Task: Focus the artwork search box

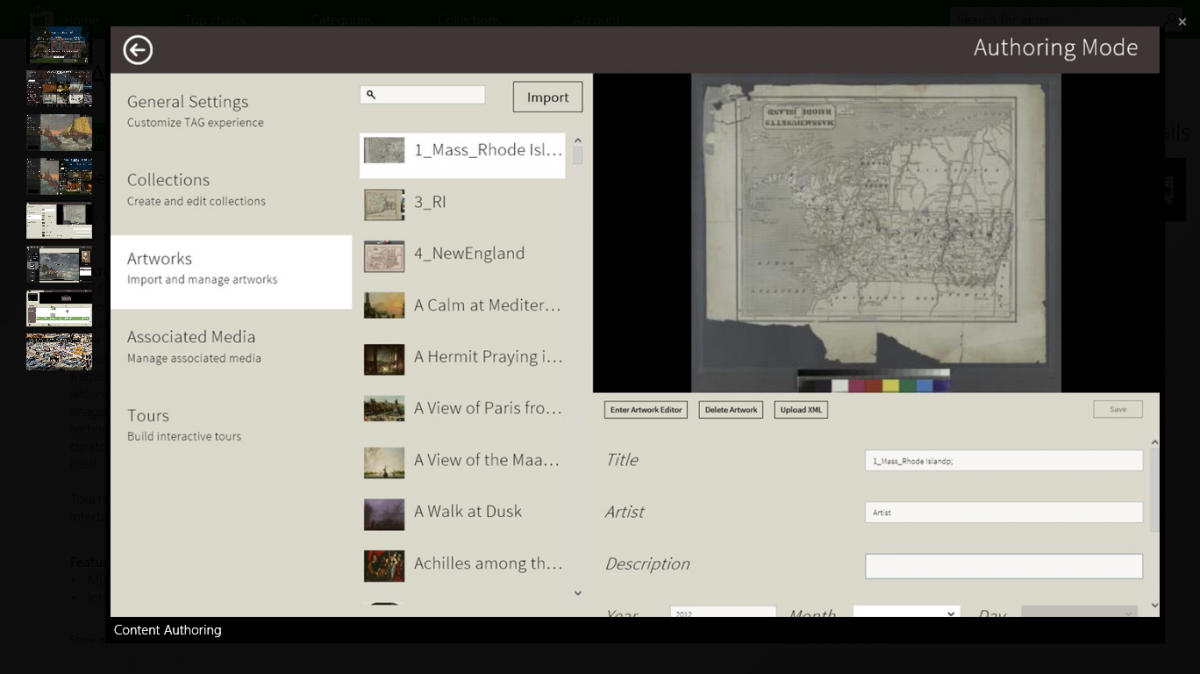Action: pos(422,95)
